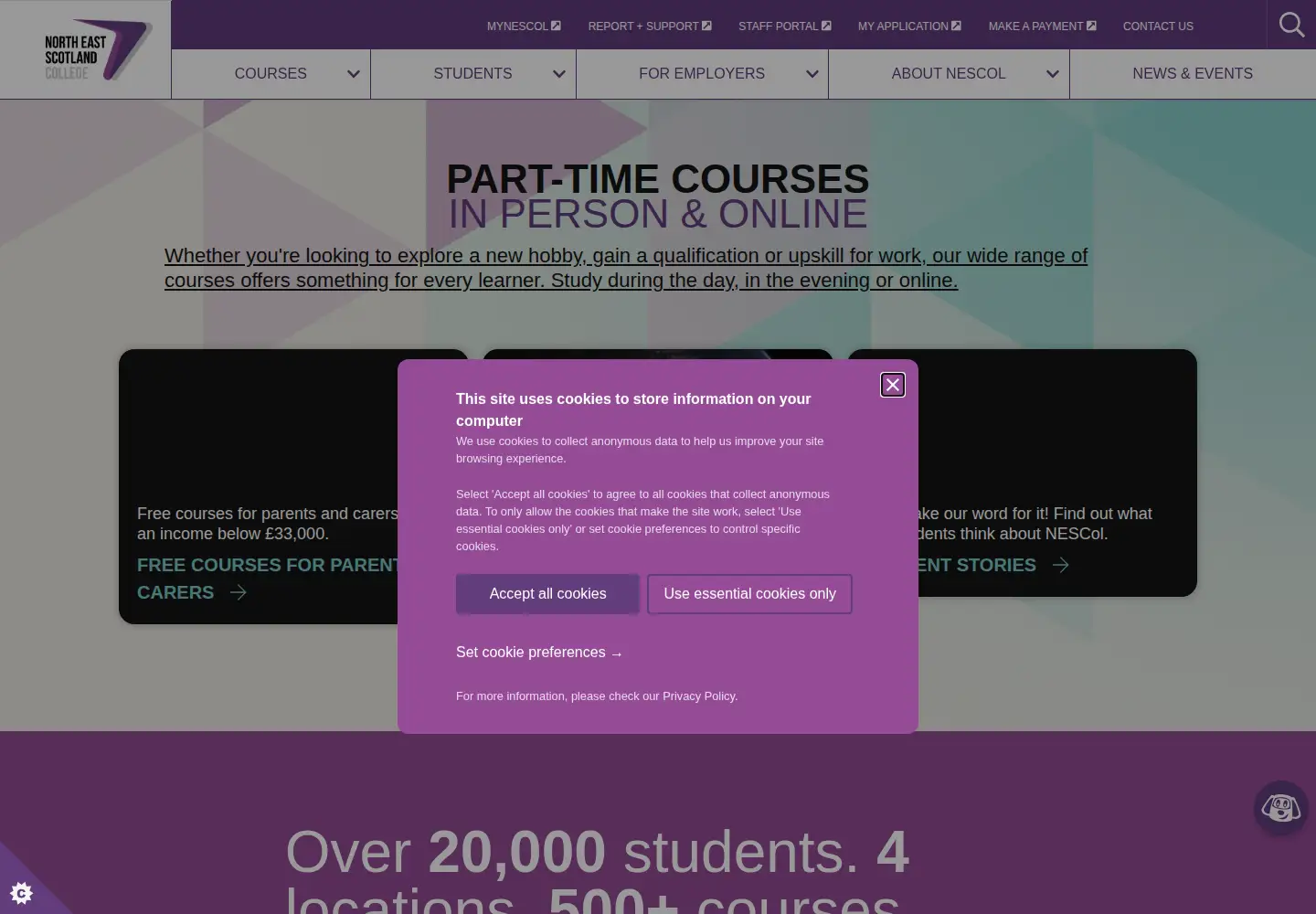Open the FOR EMPLOYERS navigation item
The height and width of the screenshot is (914, 1316).
click(x=702, y=73)
